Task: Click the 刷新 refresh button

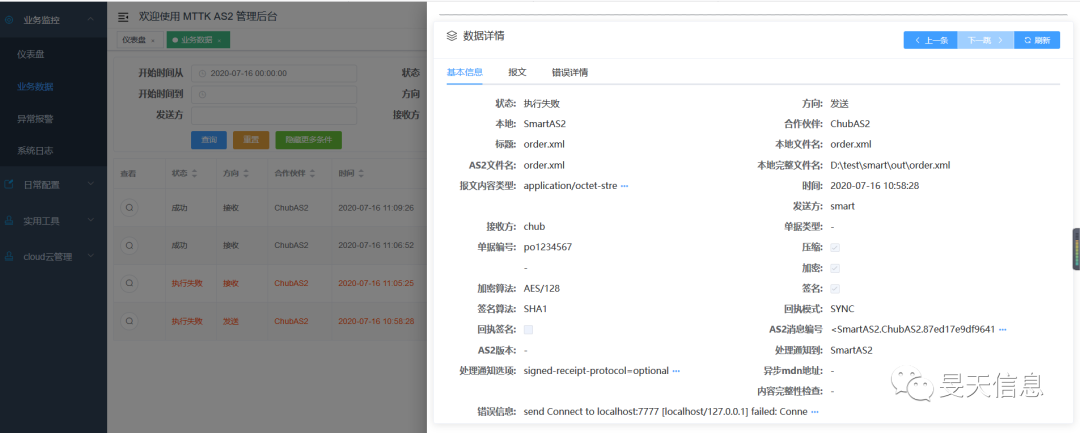Action: coord(1037,40)
